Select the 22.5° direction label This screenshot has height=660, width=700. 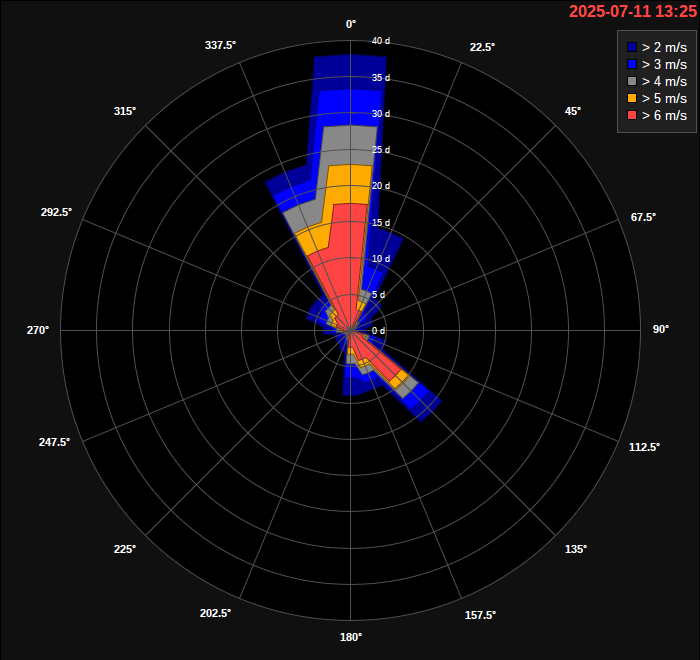click(482, 47)
